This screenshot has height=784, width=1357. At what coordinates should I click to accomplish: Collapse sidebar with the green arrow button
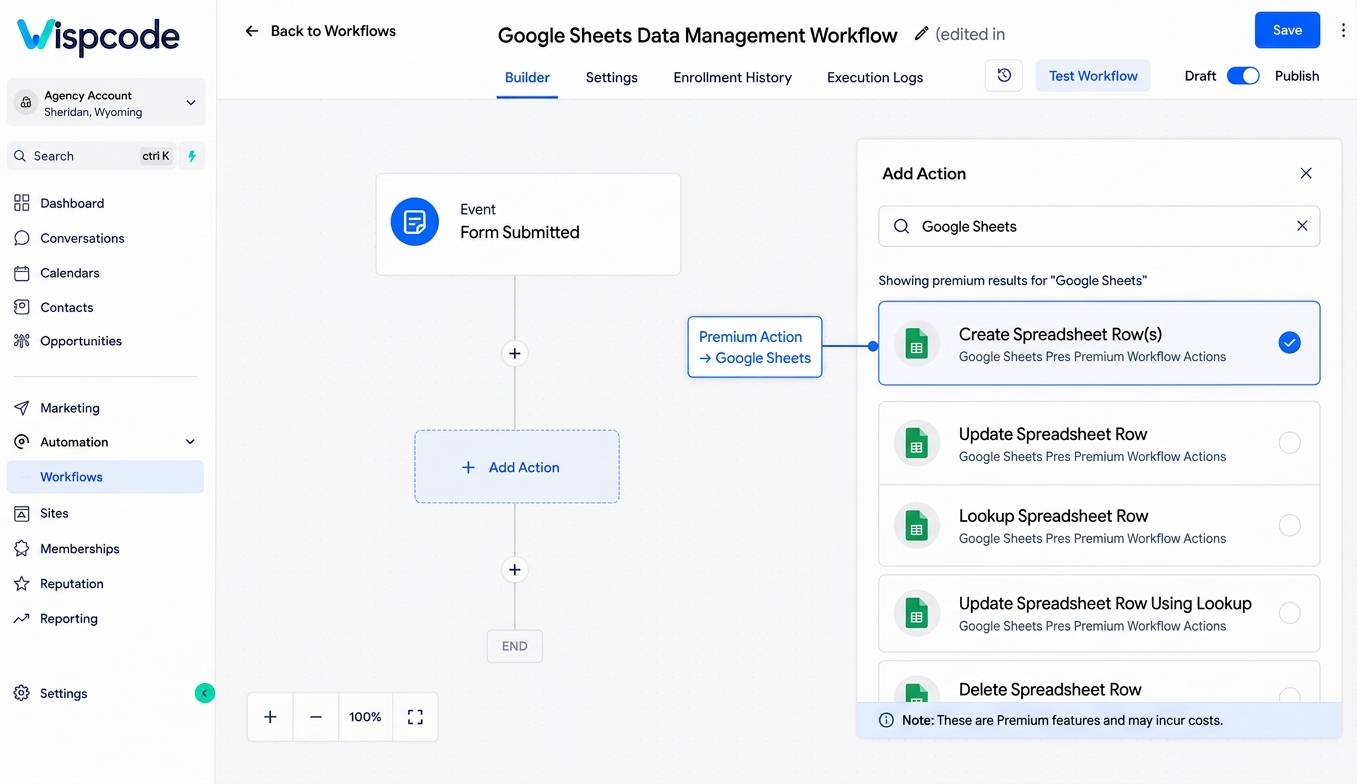pos(204,693)
